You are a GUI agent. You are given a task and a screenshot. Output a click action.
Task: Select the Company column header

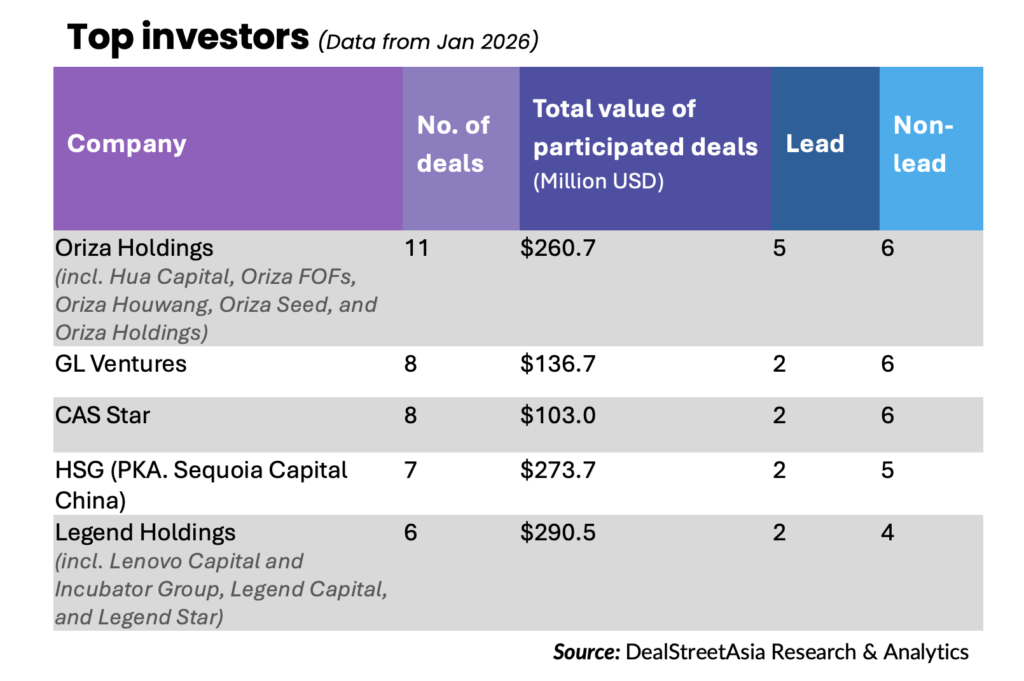click(127, 144)
